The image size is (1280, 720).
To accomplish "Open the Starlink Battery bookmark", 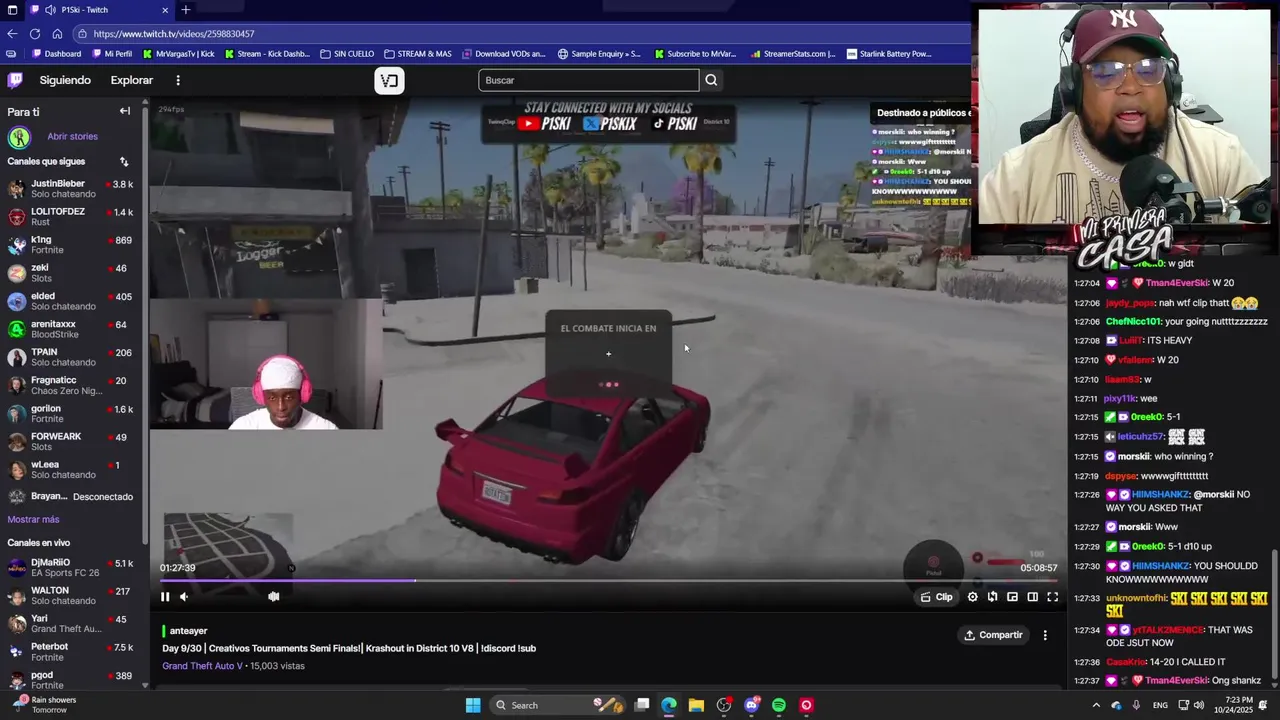I will (889, 54).
